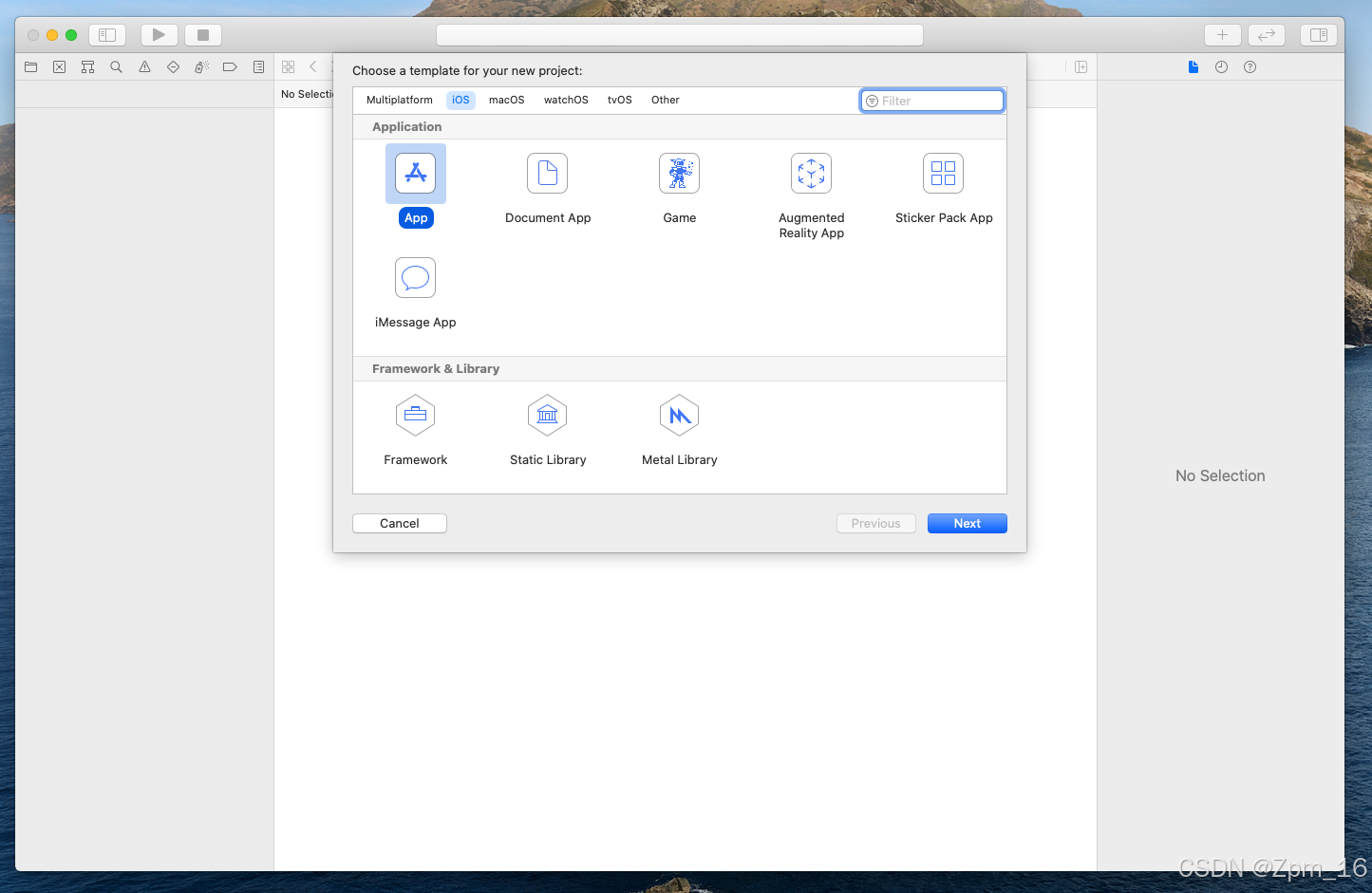
Task: Open the Quick Help inspector
Action: click(1250, 67)
